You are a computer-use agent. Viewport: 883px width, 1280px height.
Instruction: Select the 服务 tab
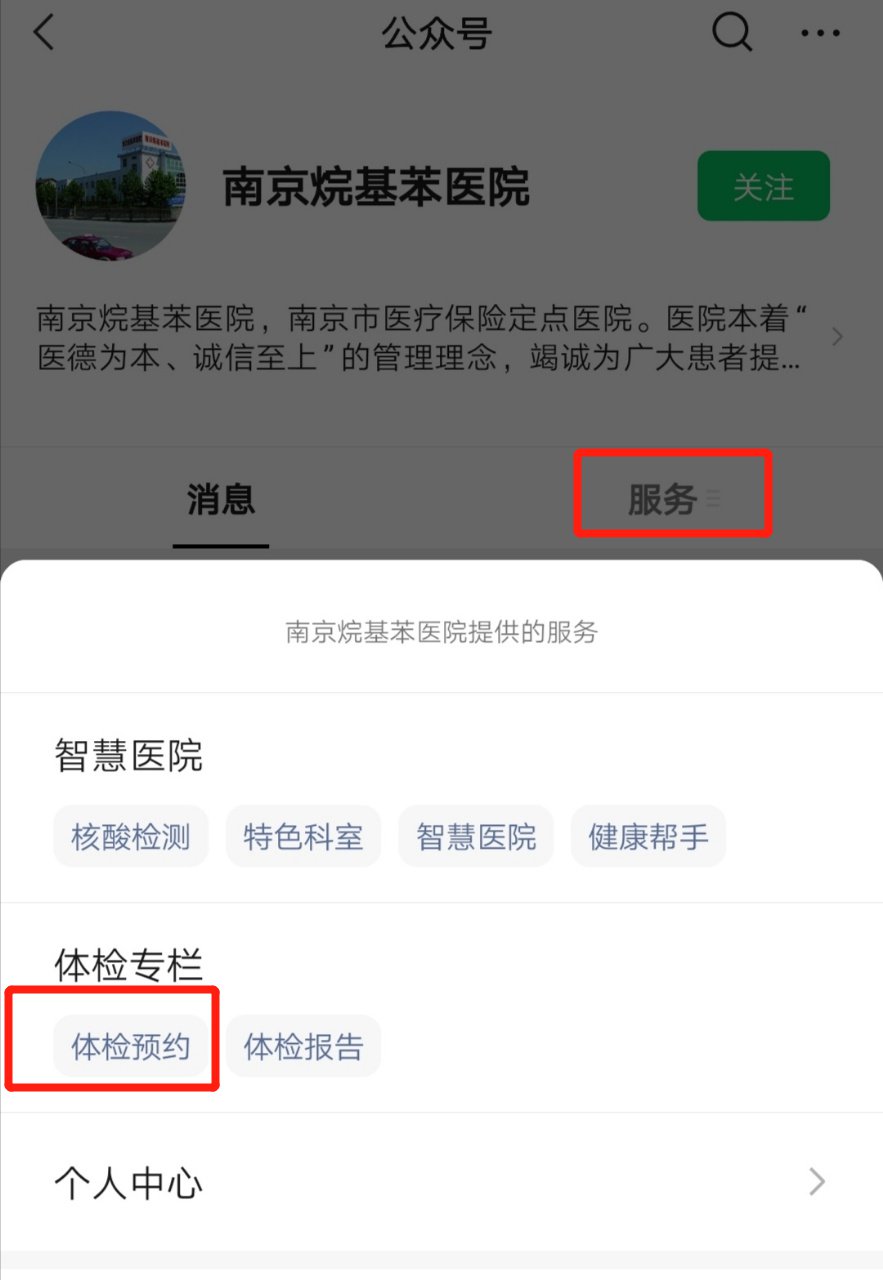(662, 498)
